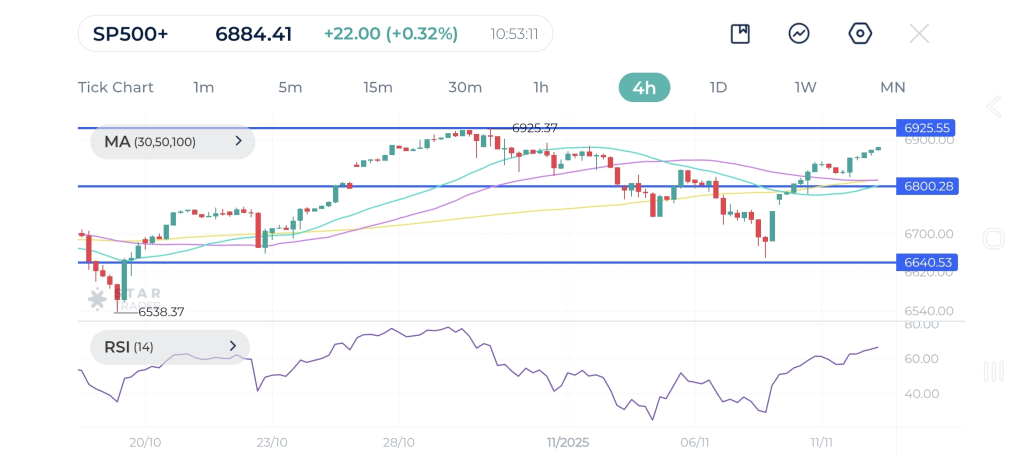The width and height of the screenshot is (1024, 473).
Task: Select the 6640.53 support line label
Action: (927, 262)
